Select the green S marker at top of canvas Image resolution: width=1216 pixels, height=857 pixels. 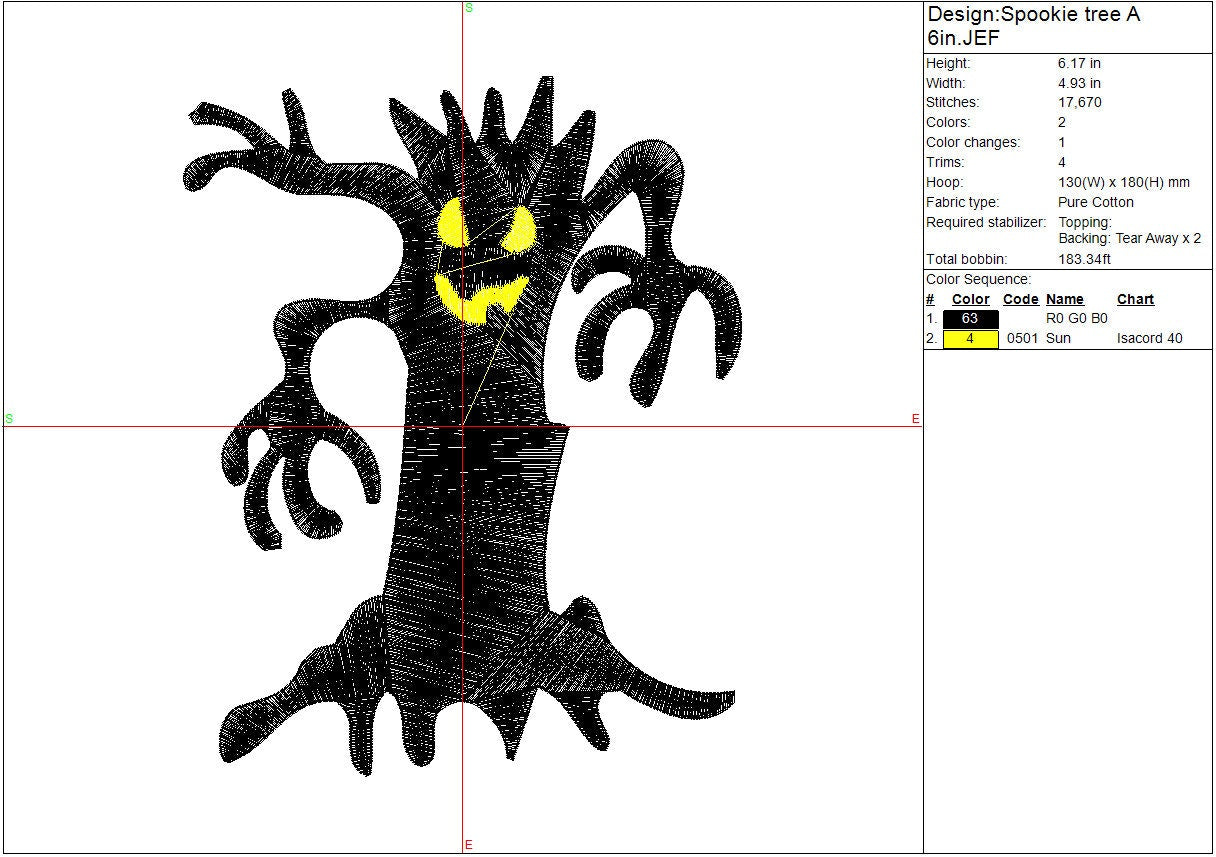coord(469,8)
